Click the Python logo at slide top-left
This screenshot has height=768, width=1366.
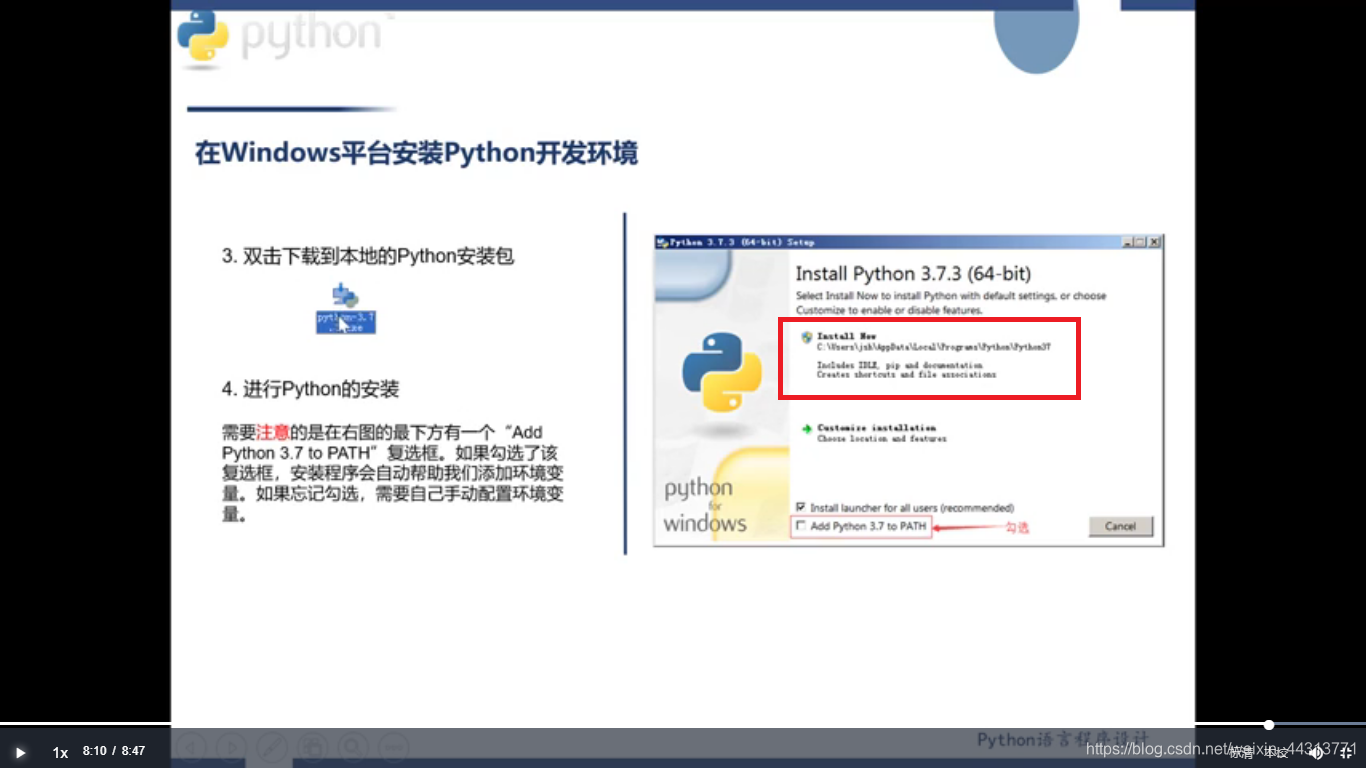pyautogui.click(x=203, y=38)
